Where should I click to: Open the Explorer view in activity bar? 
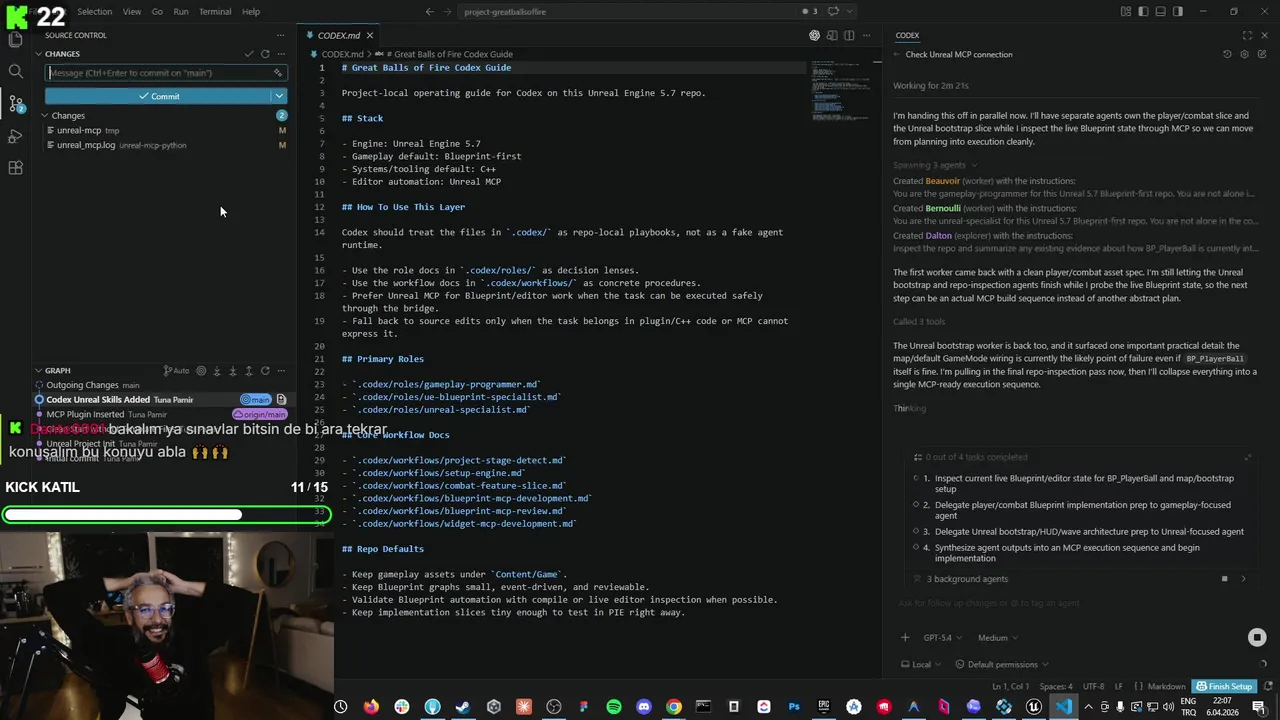tap(15, 40)
